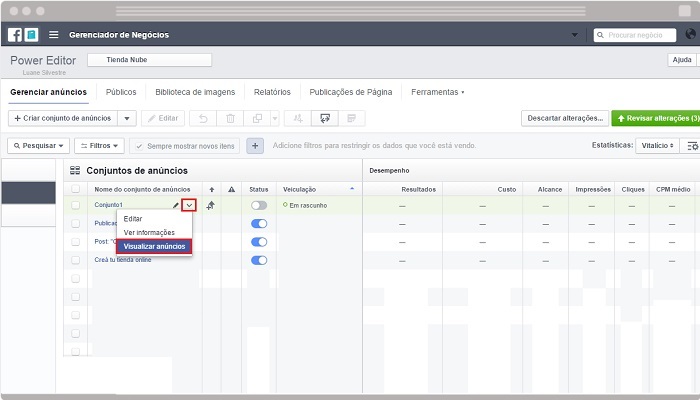This screenshot has width=700, height=400.
Task: Open the Conjunto1 row dropdown chevron
Action: click(189, 205)
